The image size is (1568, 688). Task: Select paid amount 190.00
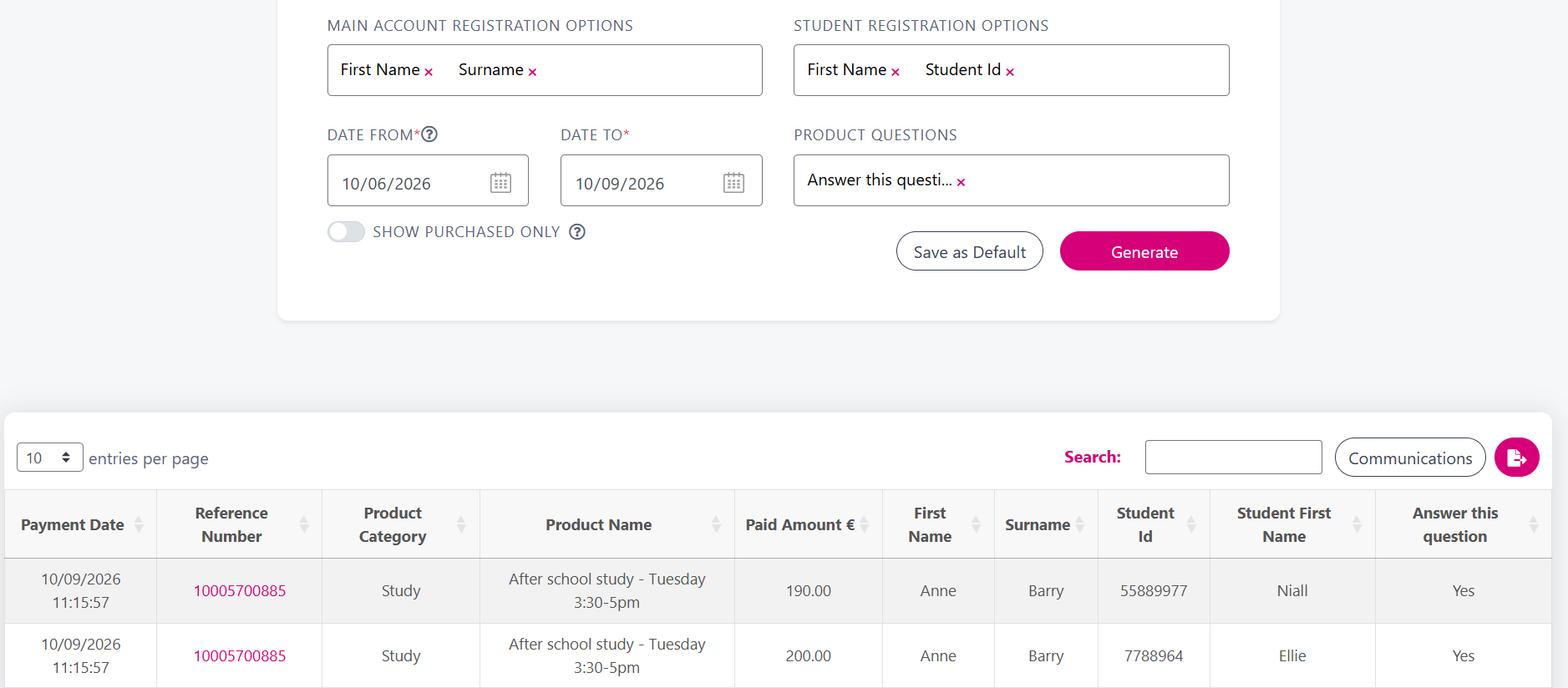pos(809,590)
